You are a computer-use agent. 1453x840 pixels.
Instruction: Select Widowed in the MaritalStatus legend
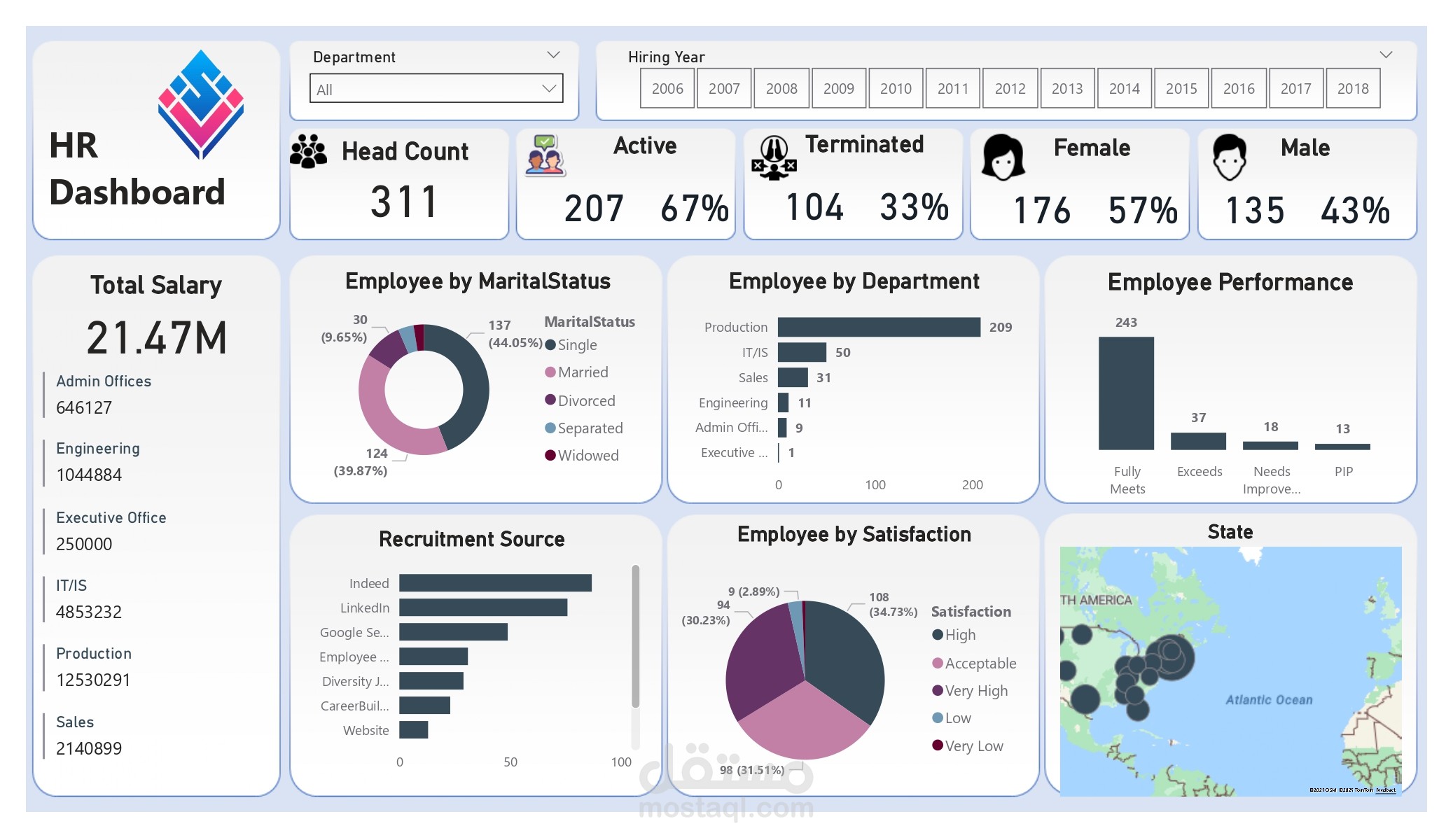585,455
